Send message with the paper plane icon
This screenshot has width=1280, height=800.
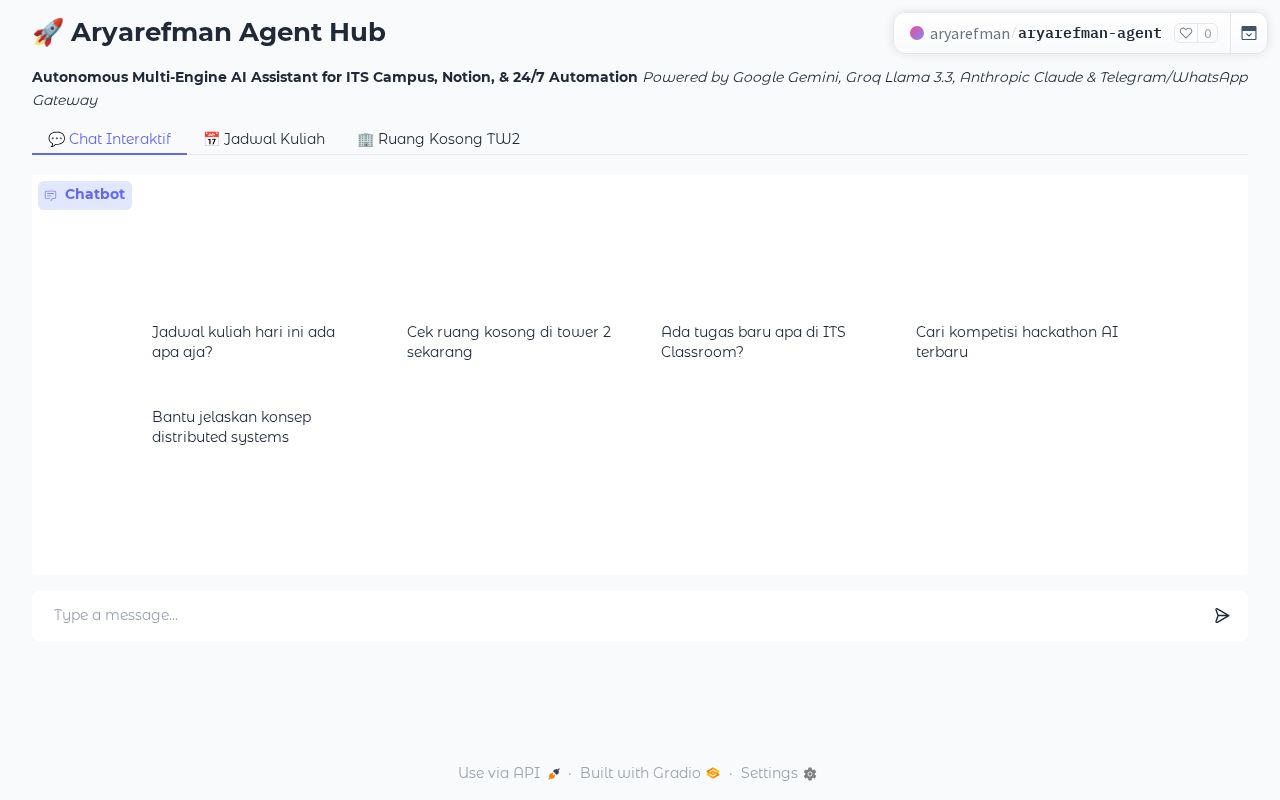click(x=1222, y=616)
